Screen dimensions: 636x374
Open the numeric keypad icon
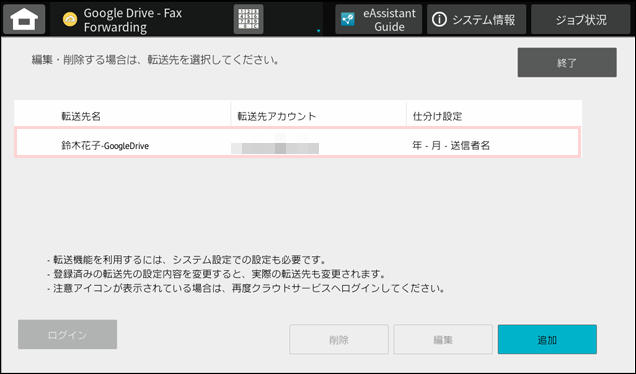click(x=248, y=19)
